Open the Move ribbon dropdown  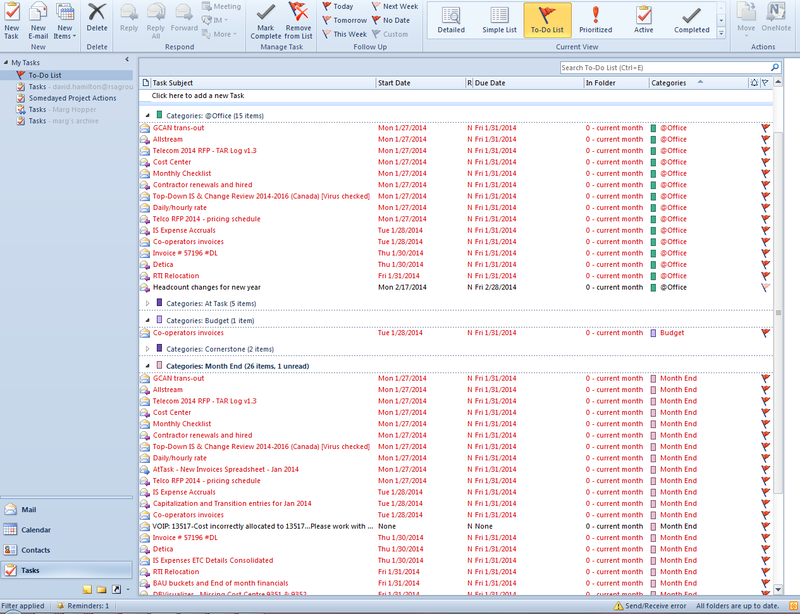(x=746, y=21)
